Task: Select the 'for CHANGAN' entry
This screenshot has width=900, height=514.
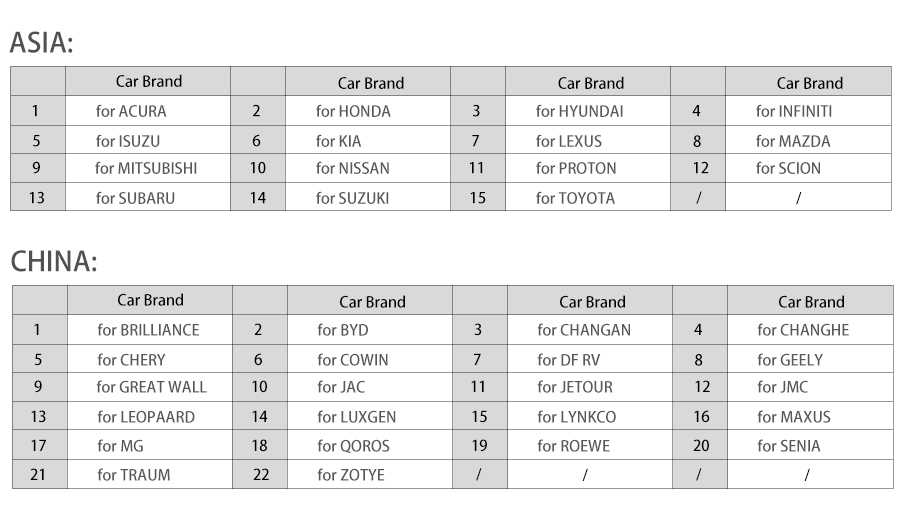Action: tap(589, 330)
